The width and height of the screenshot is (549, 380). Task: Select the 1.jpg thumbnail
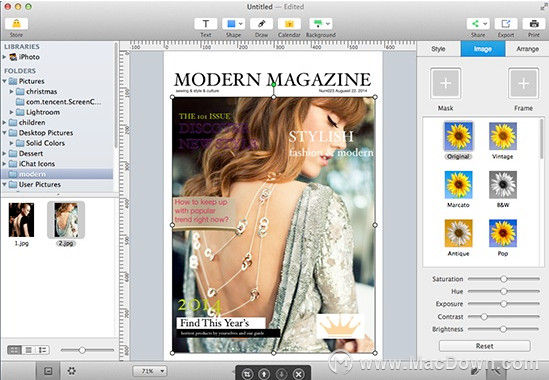tap(21, 220)
